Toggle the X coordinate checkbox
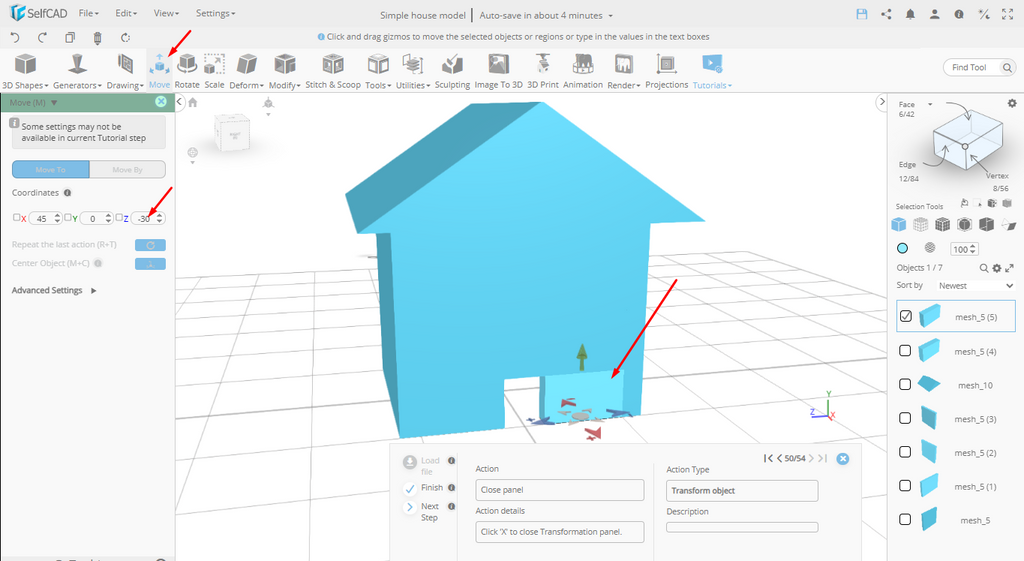The height and width of the screenshot is (561, 1024). 16,217
